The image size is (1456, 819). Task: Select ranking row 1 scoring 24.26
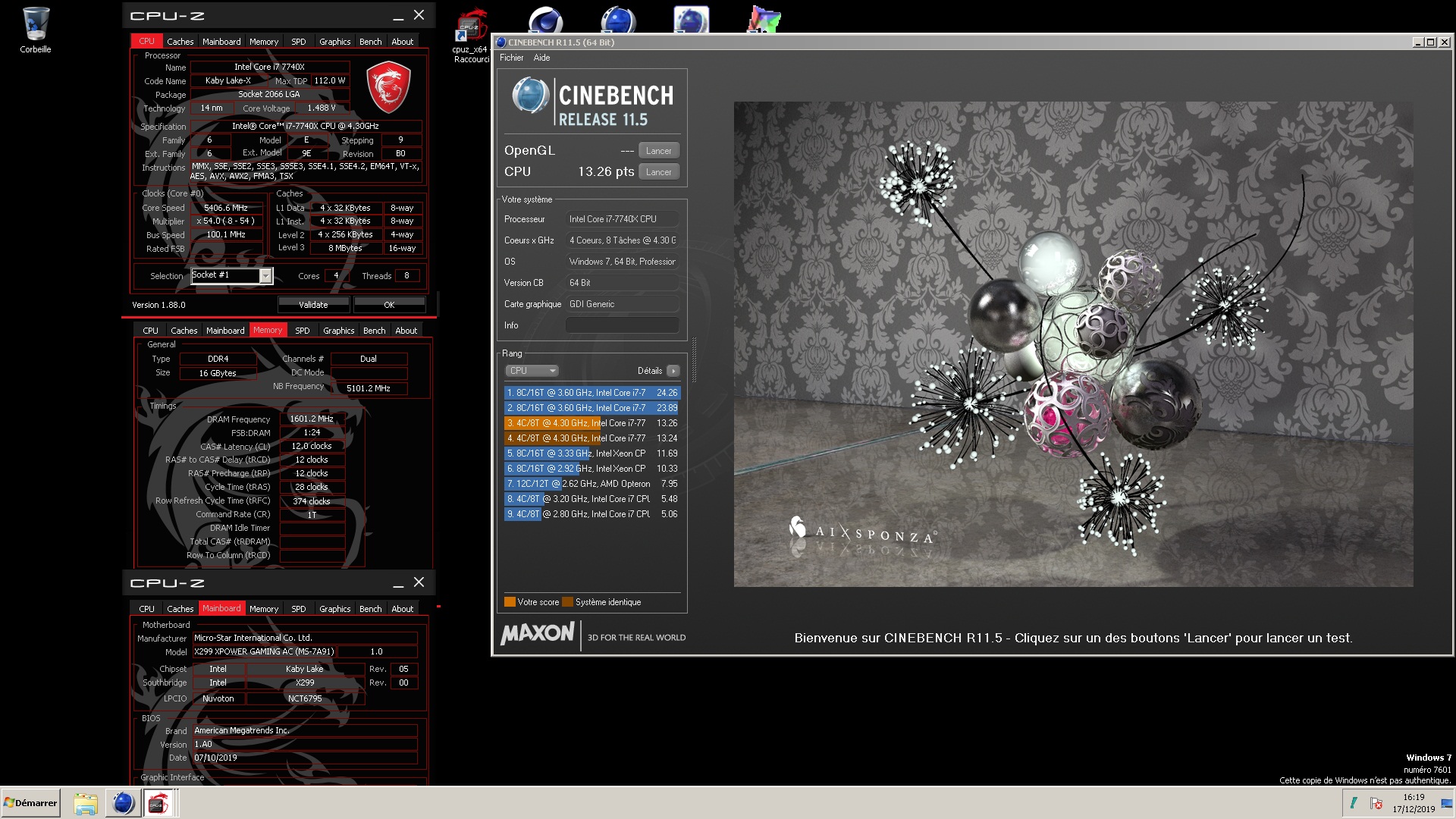pyautogui.click(x=591, y=393)
